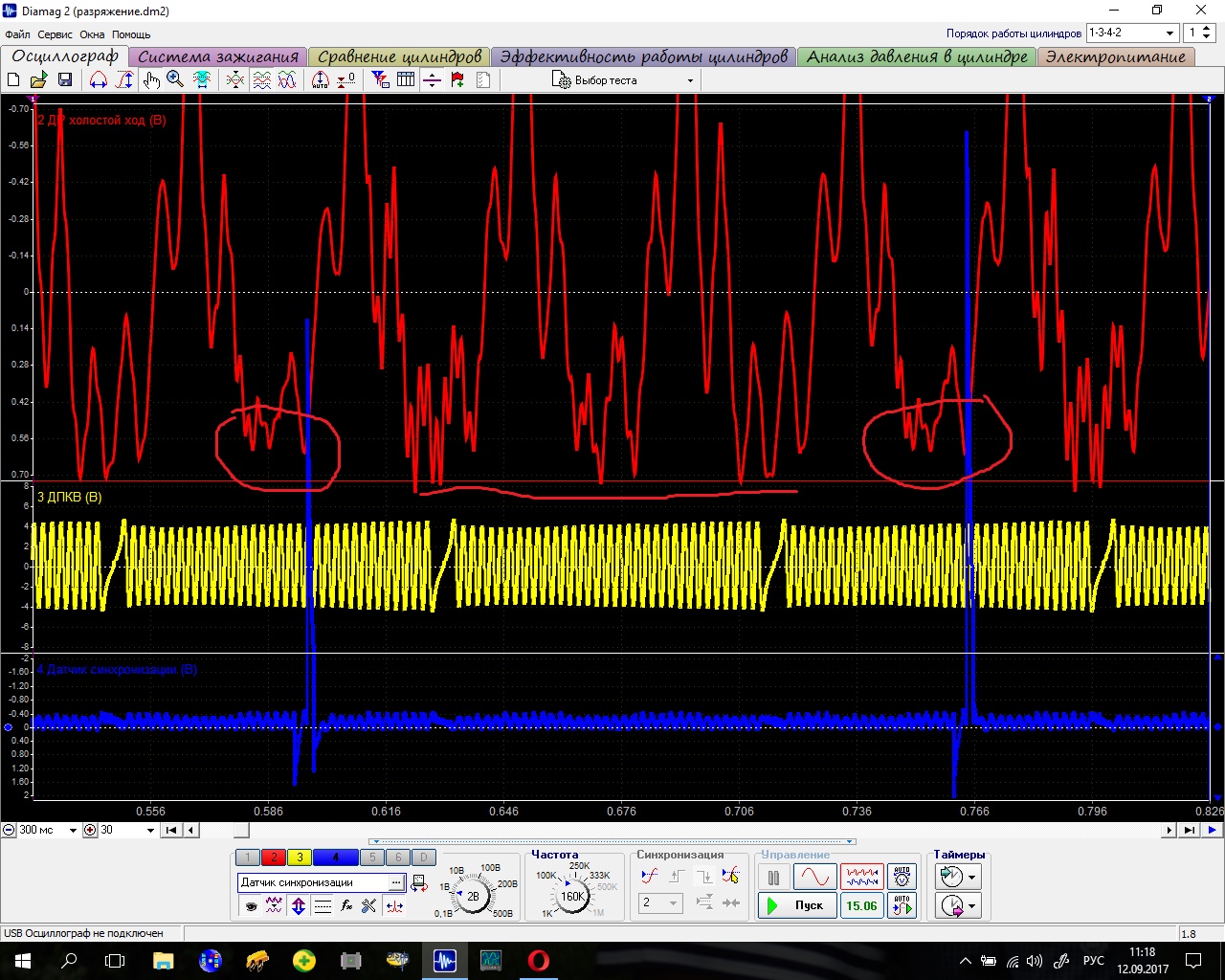Click the zero-level reset icon

coord(346,79)
